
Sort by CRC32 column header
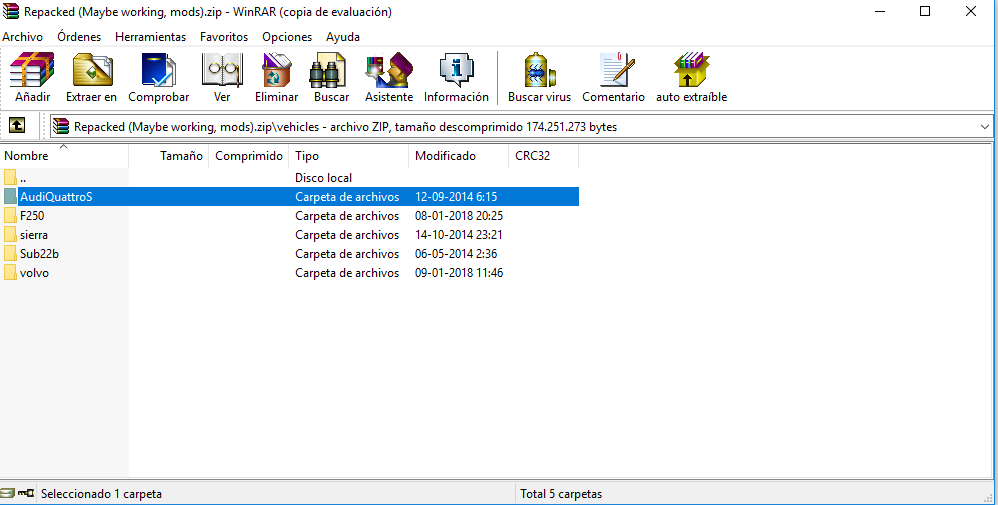544,156
